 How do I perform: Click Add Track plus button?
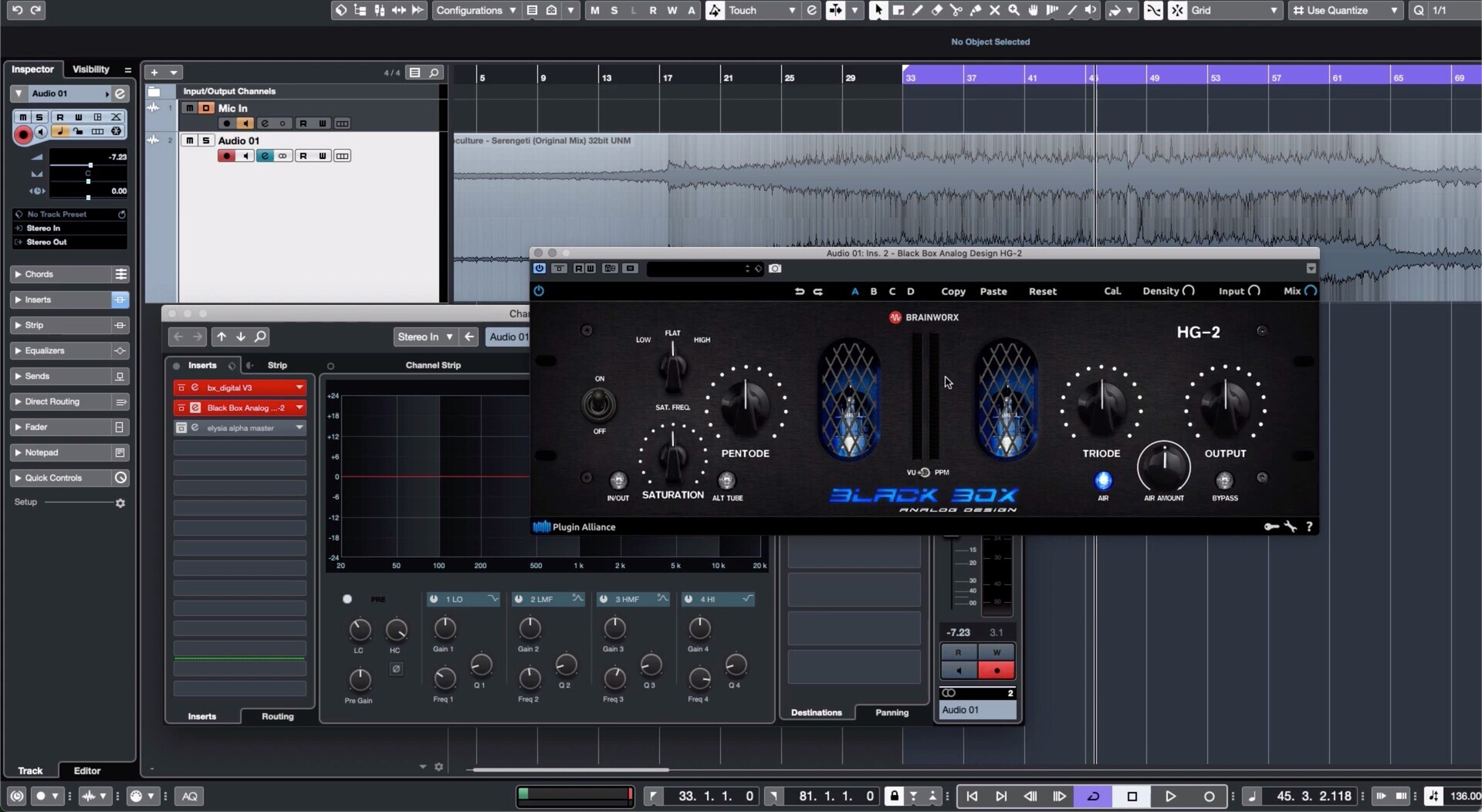(x=154, y=73)
